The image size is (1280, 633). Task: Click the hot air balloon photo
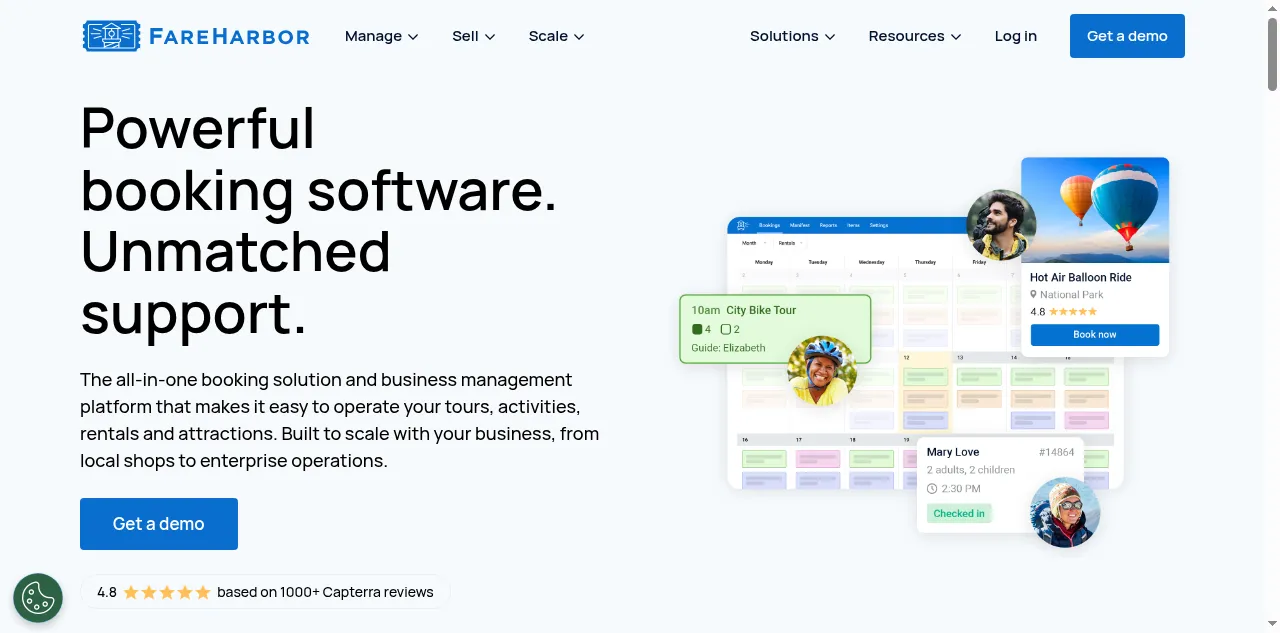(1095, 210)
